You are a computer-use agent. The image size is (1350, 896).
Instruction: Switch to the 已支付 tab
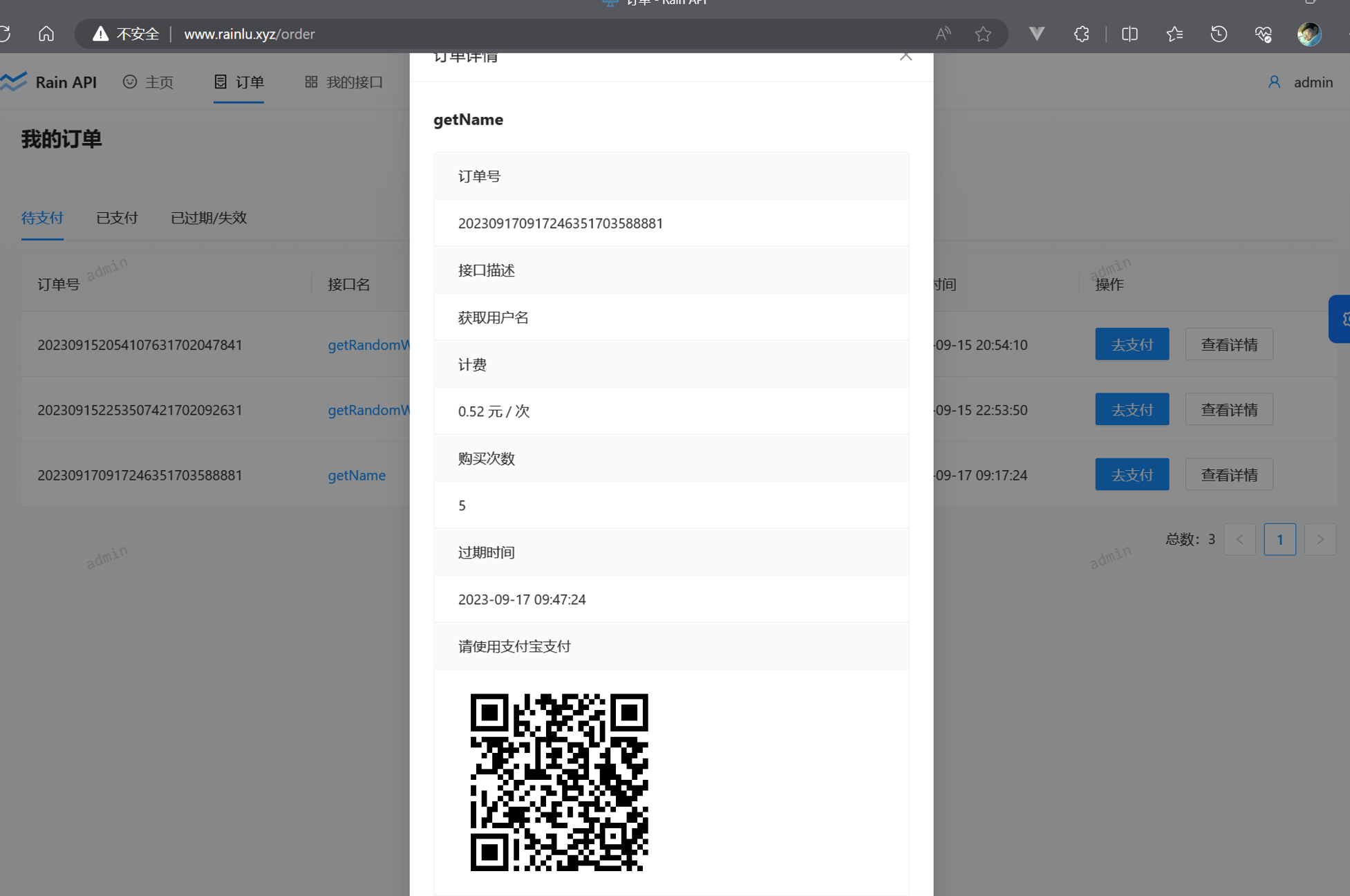tap(117, 218)
